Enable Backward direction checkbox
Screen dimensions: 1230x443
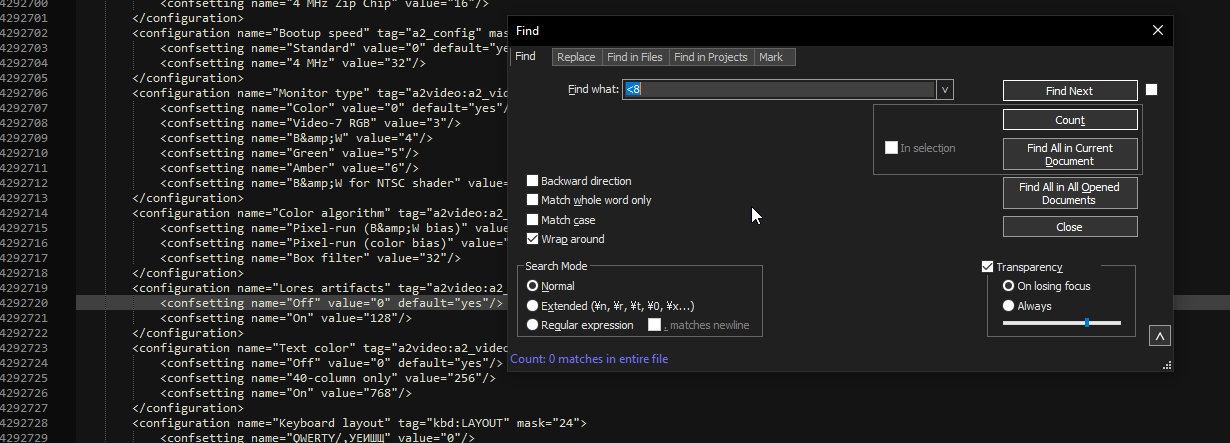[x=533, y=181]
